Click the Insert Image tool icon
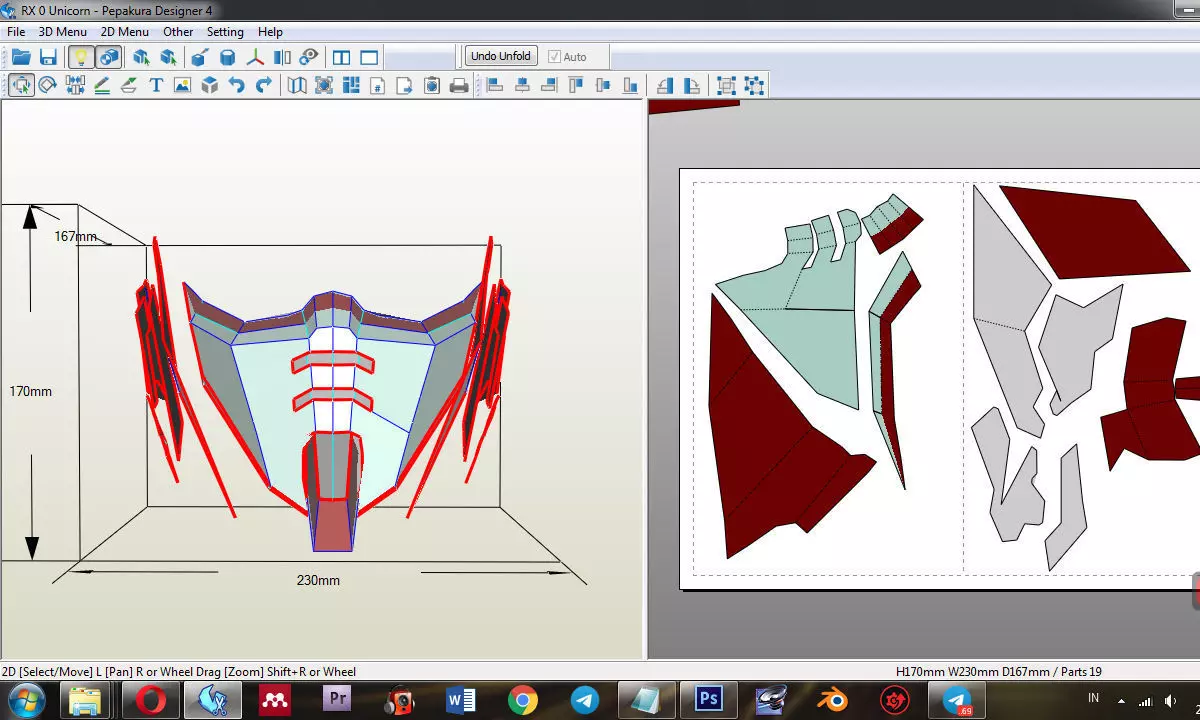The height and width of the screenshot is (720, 1200). pos(182,86)
